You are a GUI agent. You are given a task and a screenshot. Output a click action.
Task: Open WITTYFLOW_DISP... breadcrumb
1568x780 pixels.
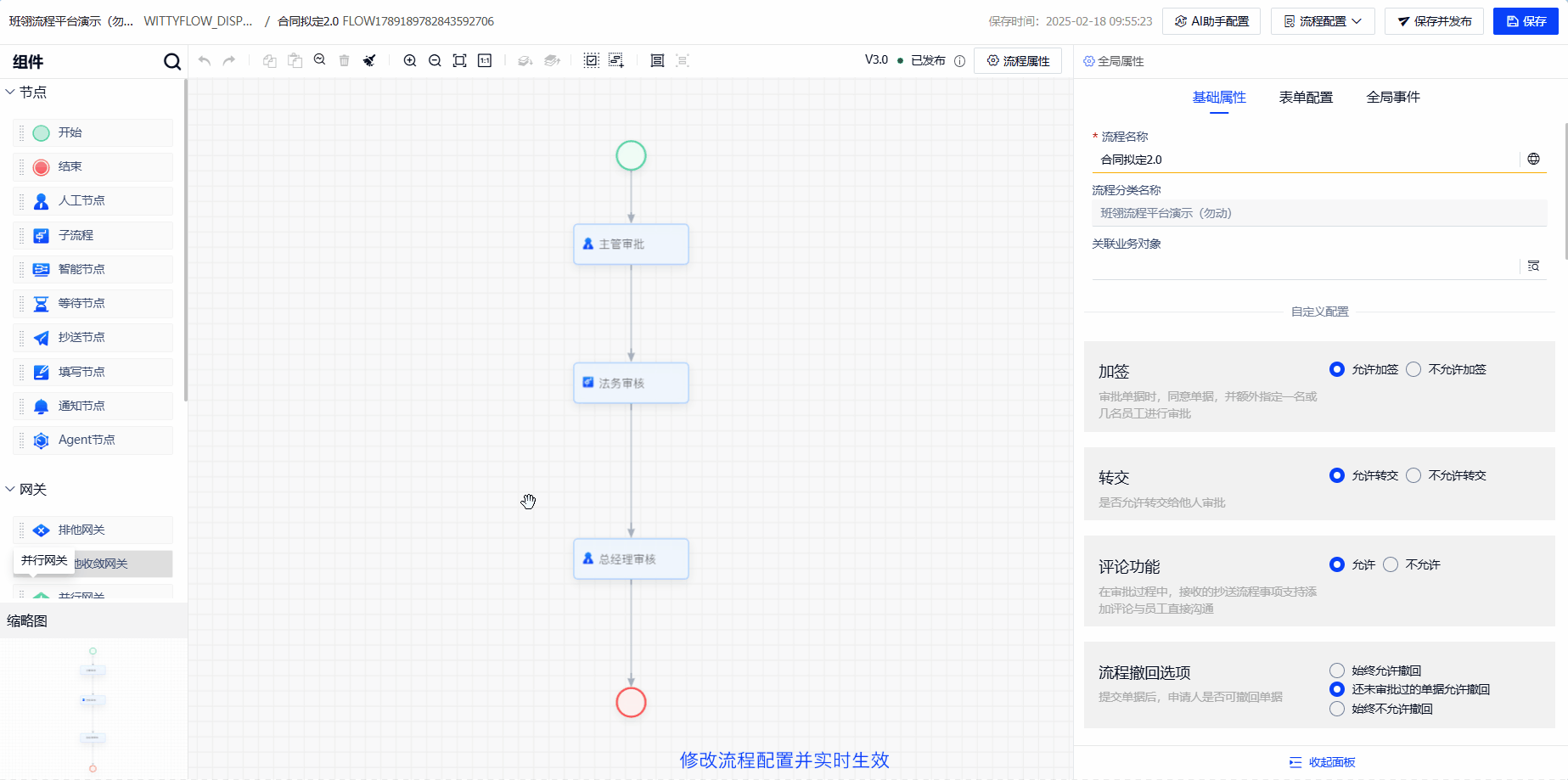coord(199,21)
